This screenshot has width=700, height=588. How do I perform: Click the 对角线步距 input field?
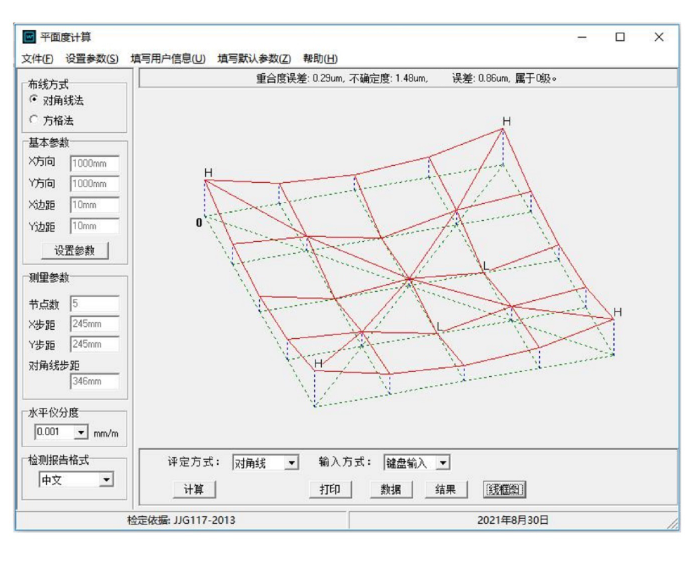95,381
